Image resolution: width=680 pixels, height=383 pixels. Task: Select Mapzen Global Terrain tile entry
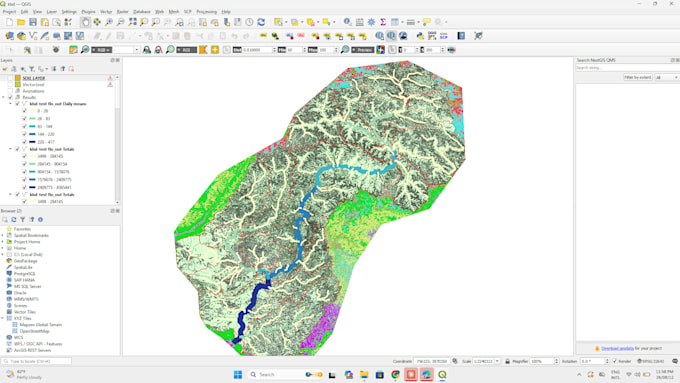pos(41,324)
